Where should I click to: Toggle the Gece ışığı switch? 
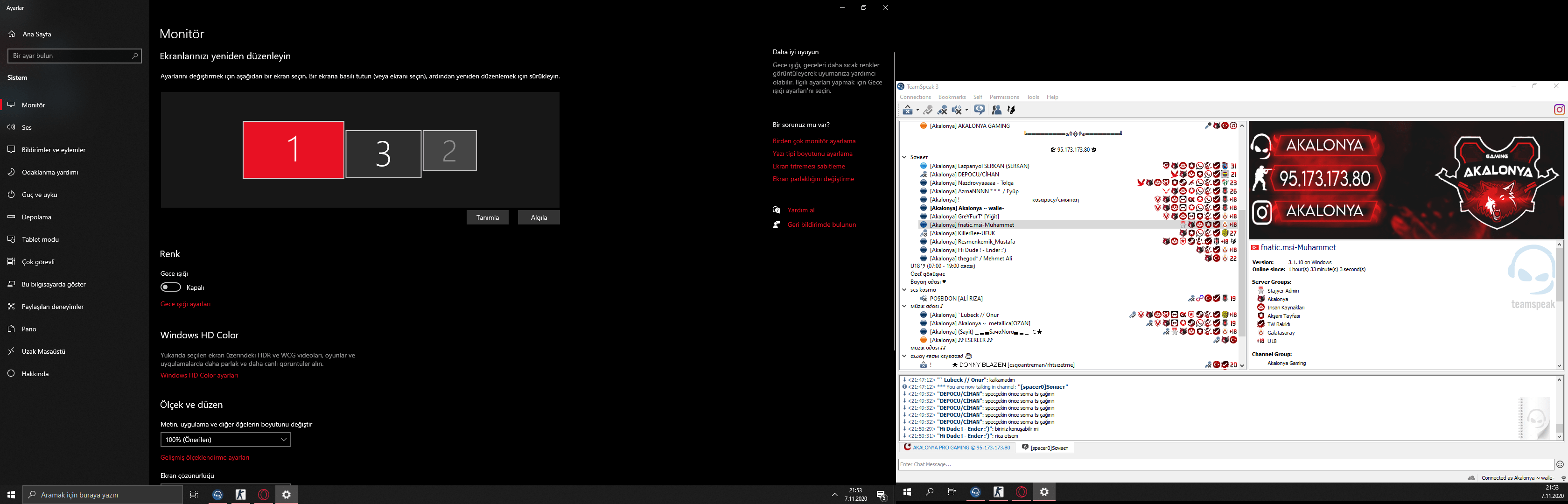[x=170, y=287]
